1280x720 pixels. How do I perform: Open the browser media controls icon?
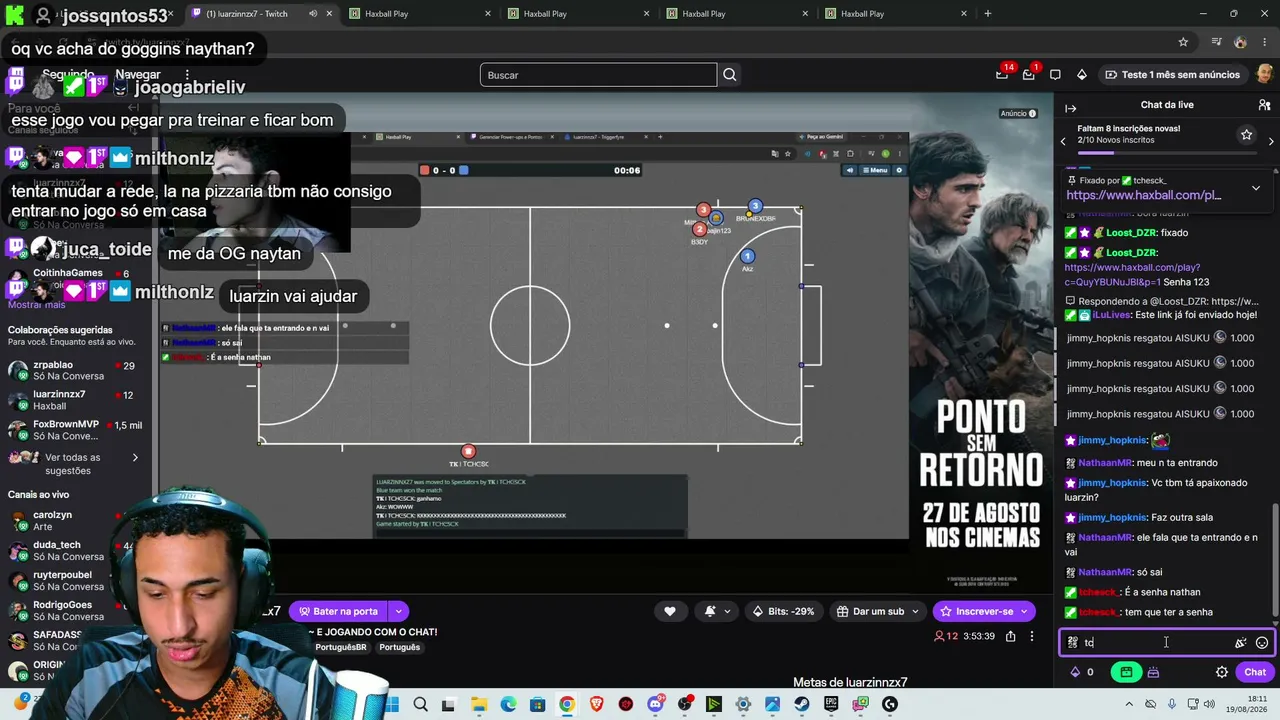tap(1216, 42)
